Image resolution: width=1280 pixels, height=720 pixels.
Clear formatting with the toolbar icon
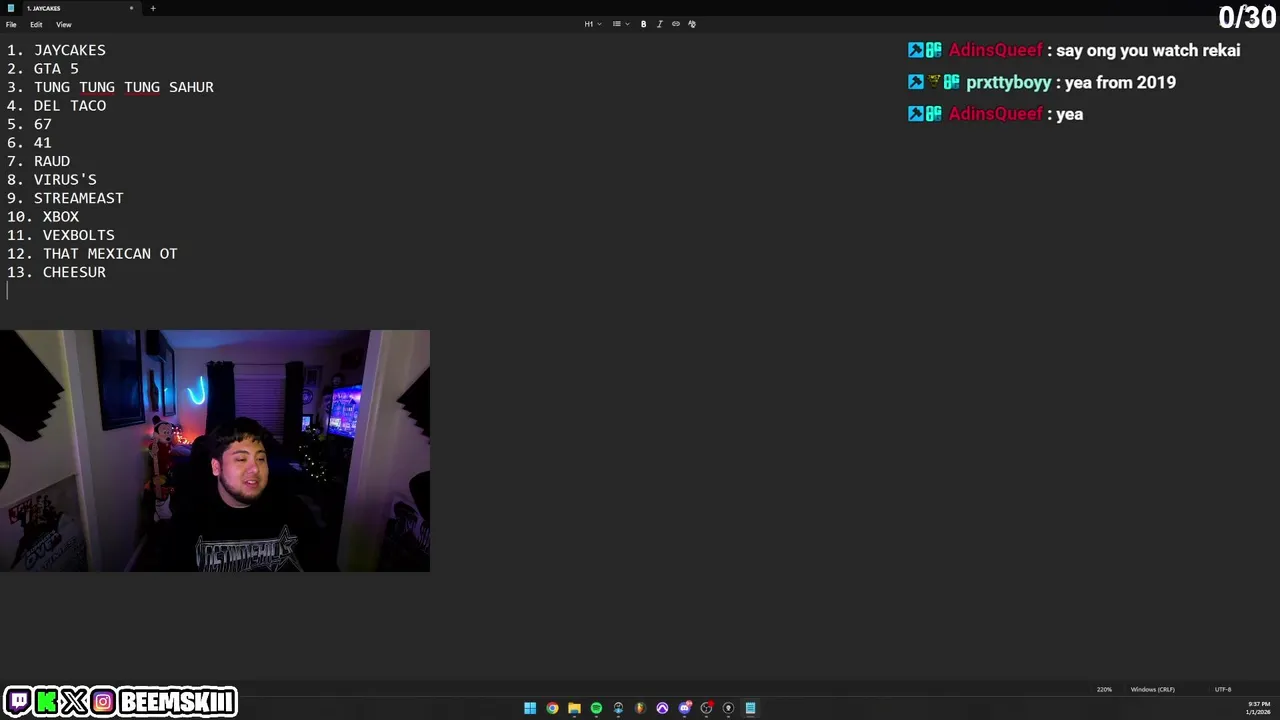[x=692, y=24]
